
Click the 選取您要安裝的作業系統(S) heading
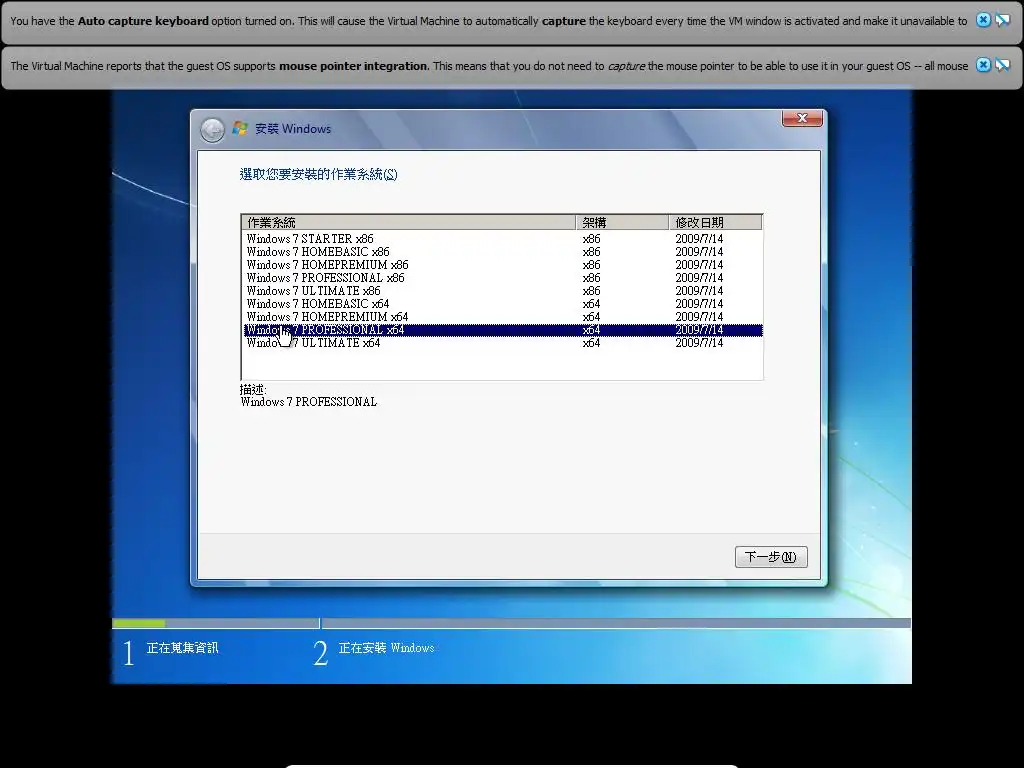click(319, 174)
